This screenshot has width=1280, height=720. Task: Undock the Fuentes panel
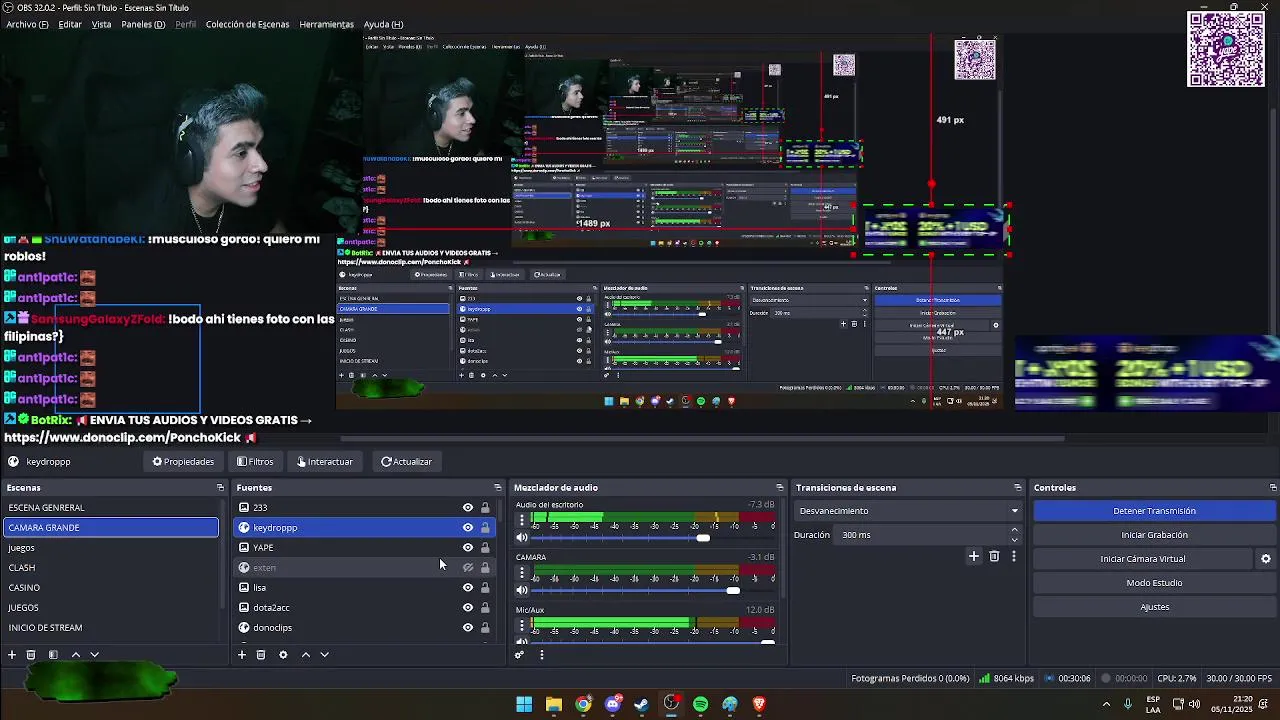click(x=497, y=488)
